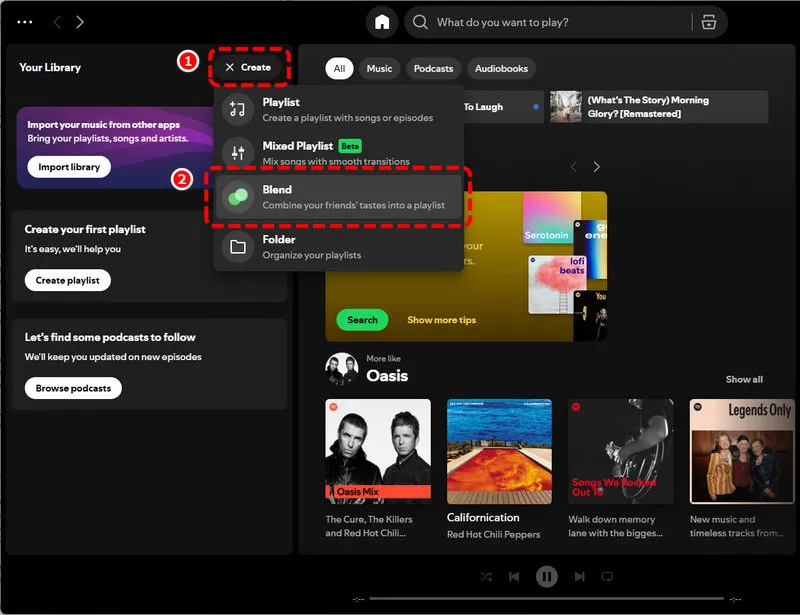Viewport: 800px width, 615px height.
Task: Choose Mixed Playlist from the Create menu
Action: [338, 153]
